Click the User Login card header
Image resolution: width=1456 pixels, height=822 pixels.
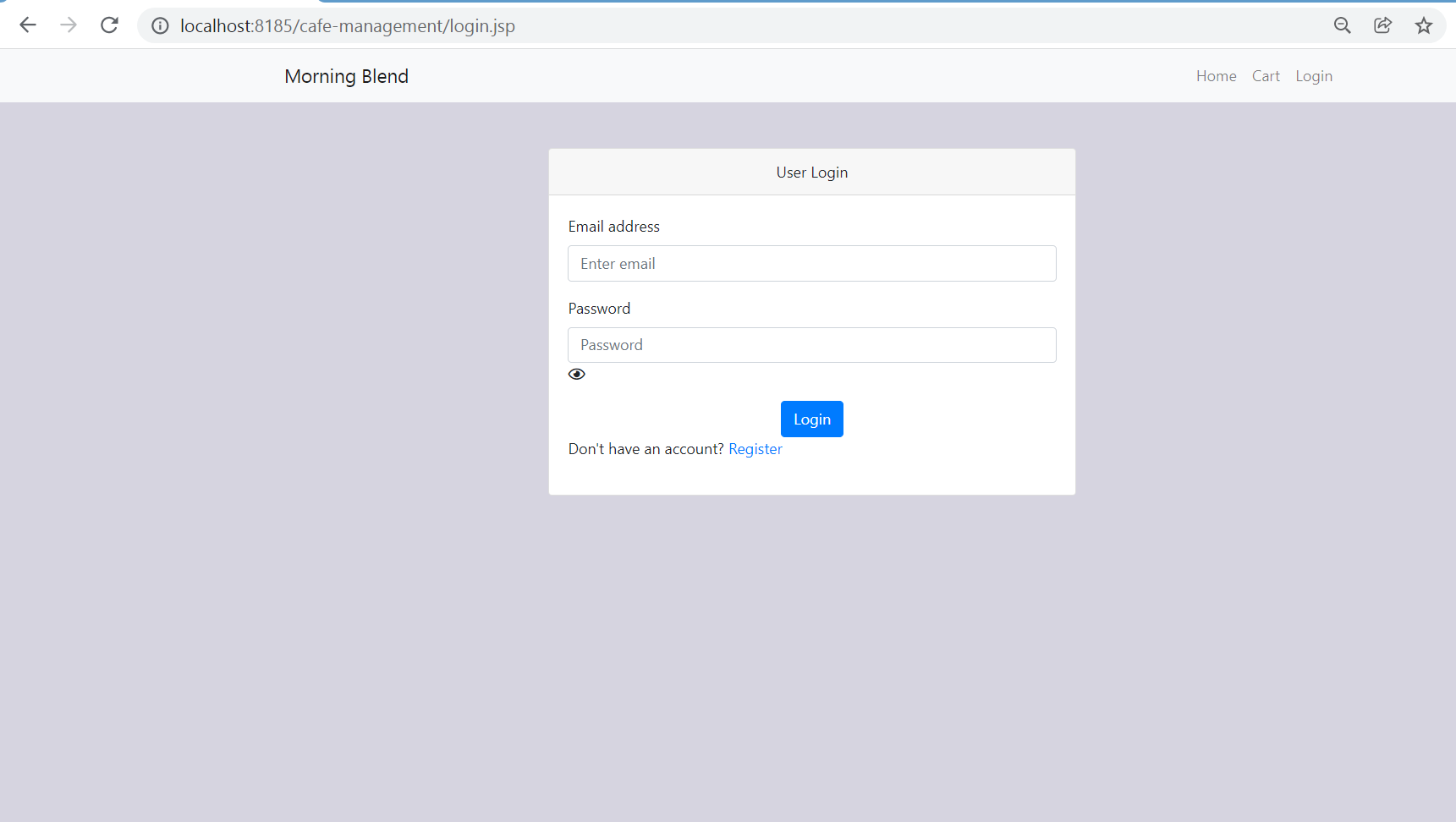[811, 172]
